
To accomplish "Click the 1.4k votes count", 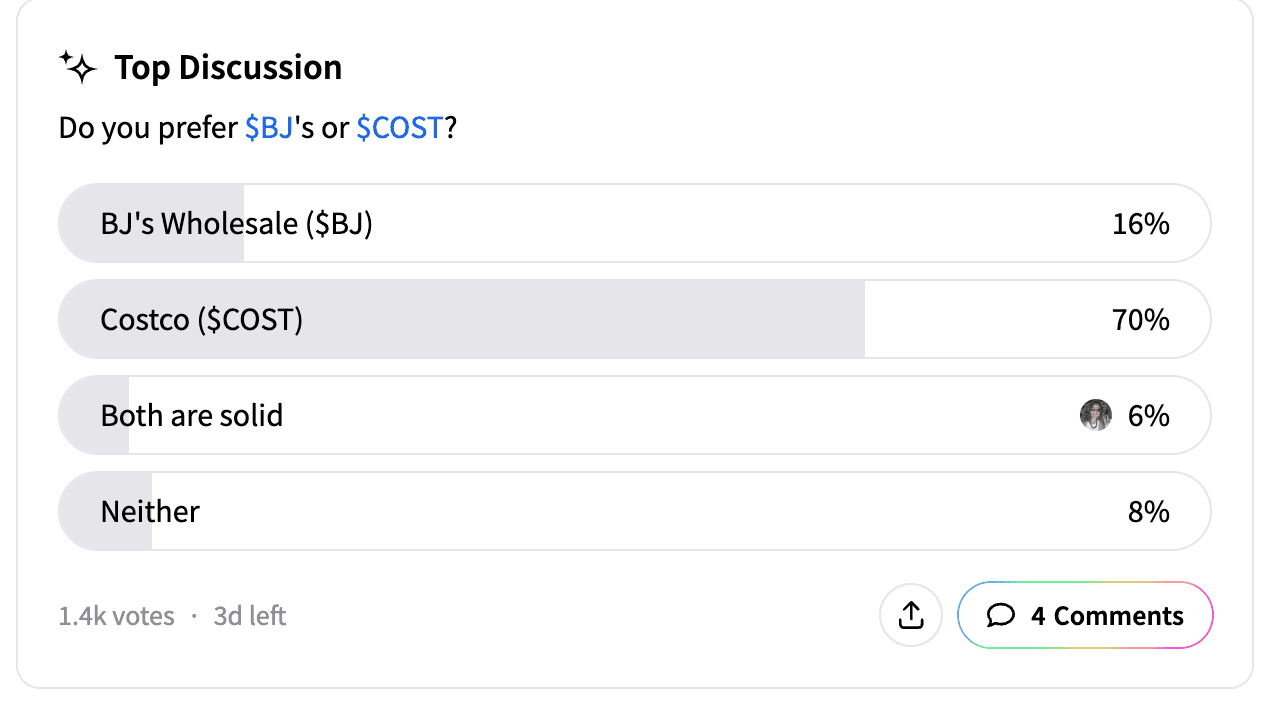I will coord(116,616).
